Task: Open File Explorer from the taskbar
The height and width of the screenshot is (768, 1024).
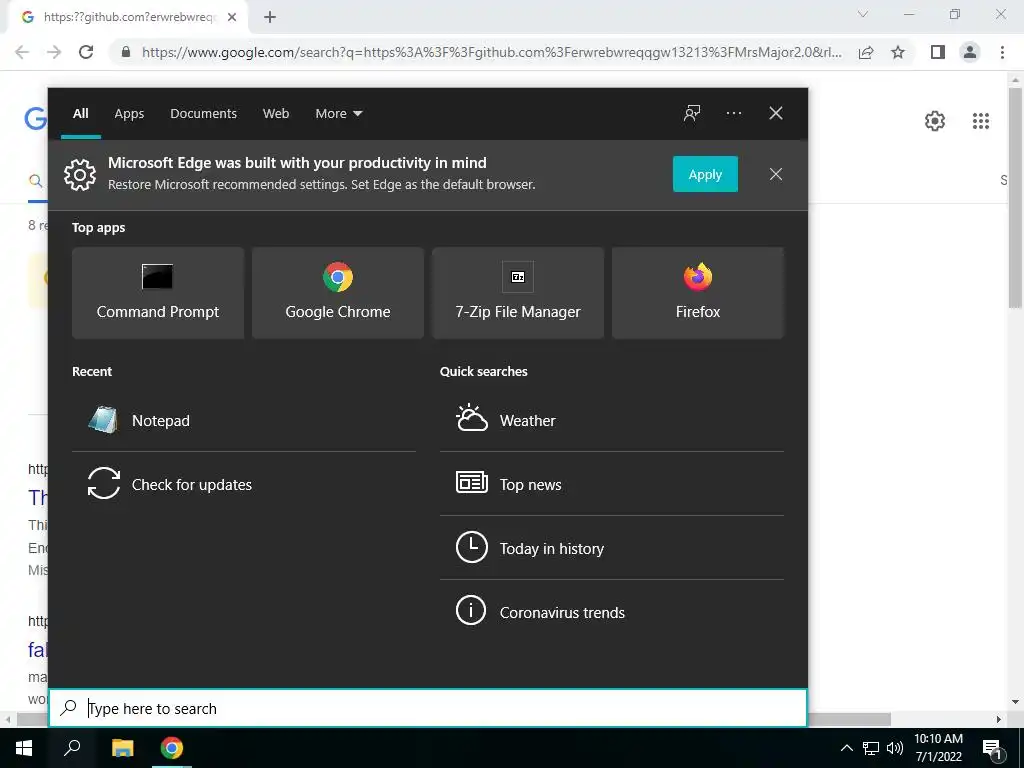Action: click(x=122, y=748)
